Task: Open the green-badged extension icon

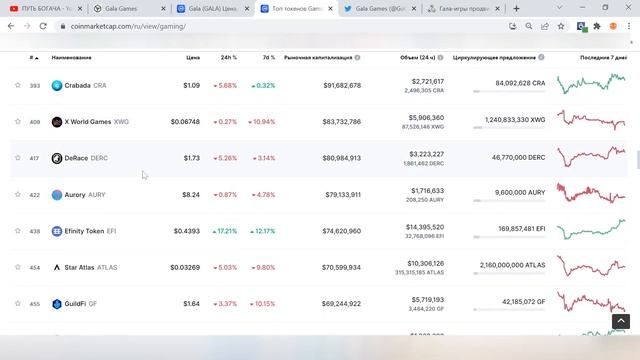Action: click(582, 27)
